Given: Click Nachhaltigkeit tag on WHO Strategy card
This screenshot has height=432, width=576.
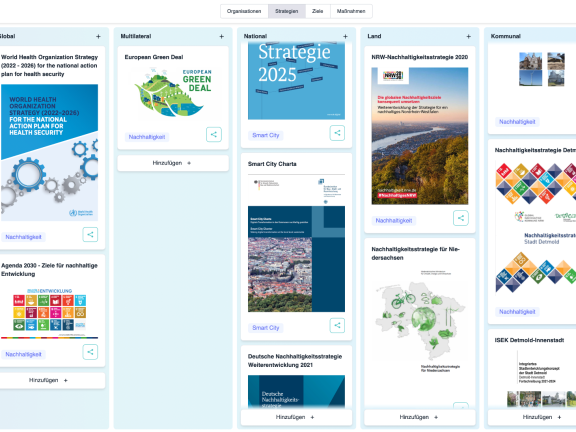Looking at the screenshot, I should click(24, 237).
